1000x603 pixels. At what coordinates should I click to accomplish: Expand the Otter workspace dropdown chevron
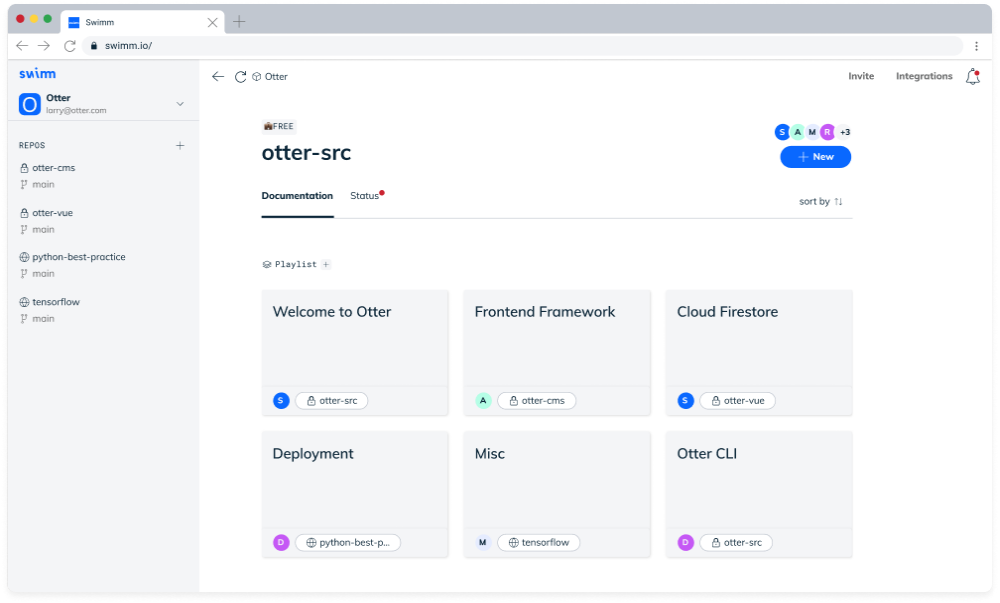(180, 104)
